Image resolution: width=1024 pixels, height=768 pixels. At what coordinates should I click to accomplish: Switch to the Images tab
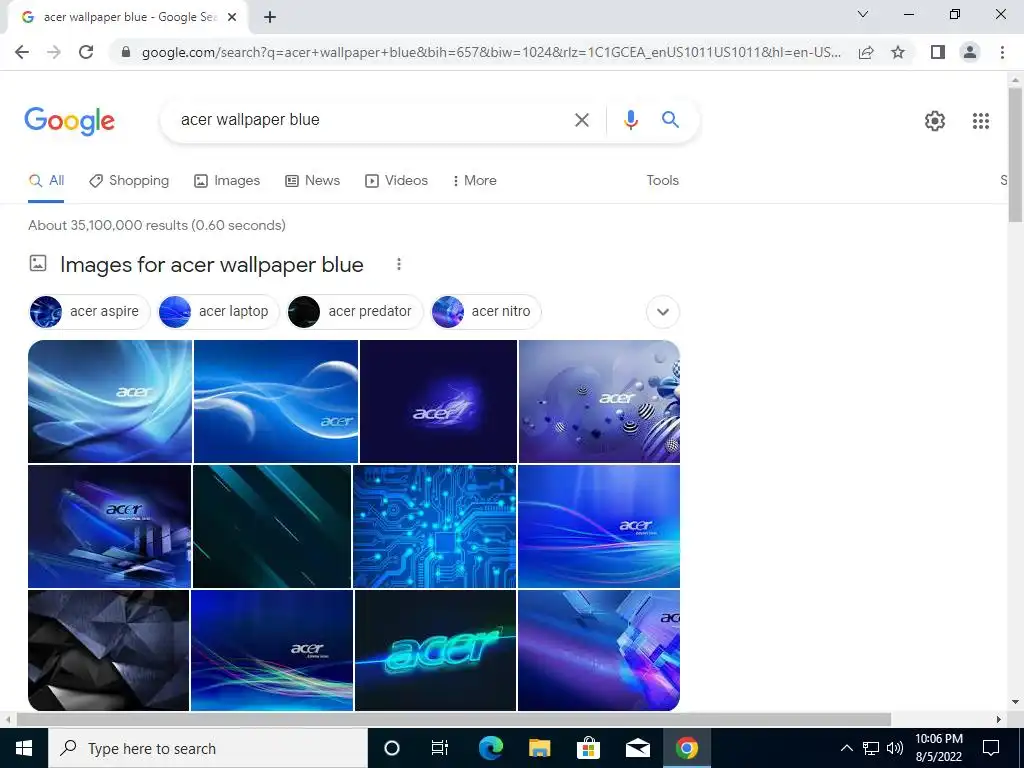(x=227, y=181)
